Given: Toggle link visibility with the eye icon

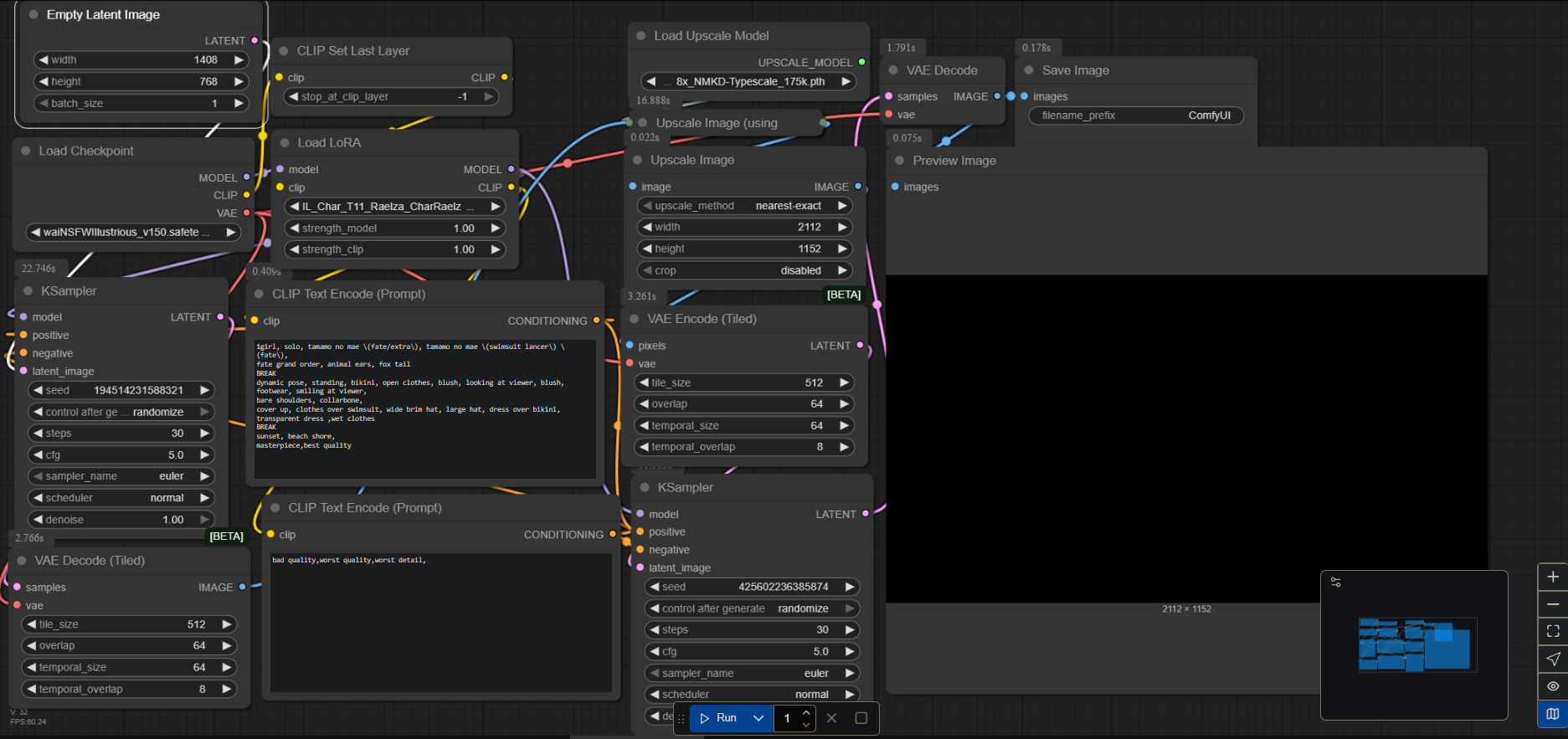Looking at the screenshot, I should (1552, 686).
